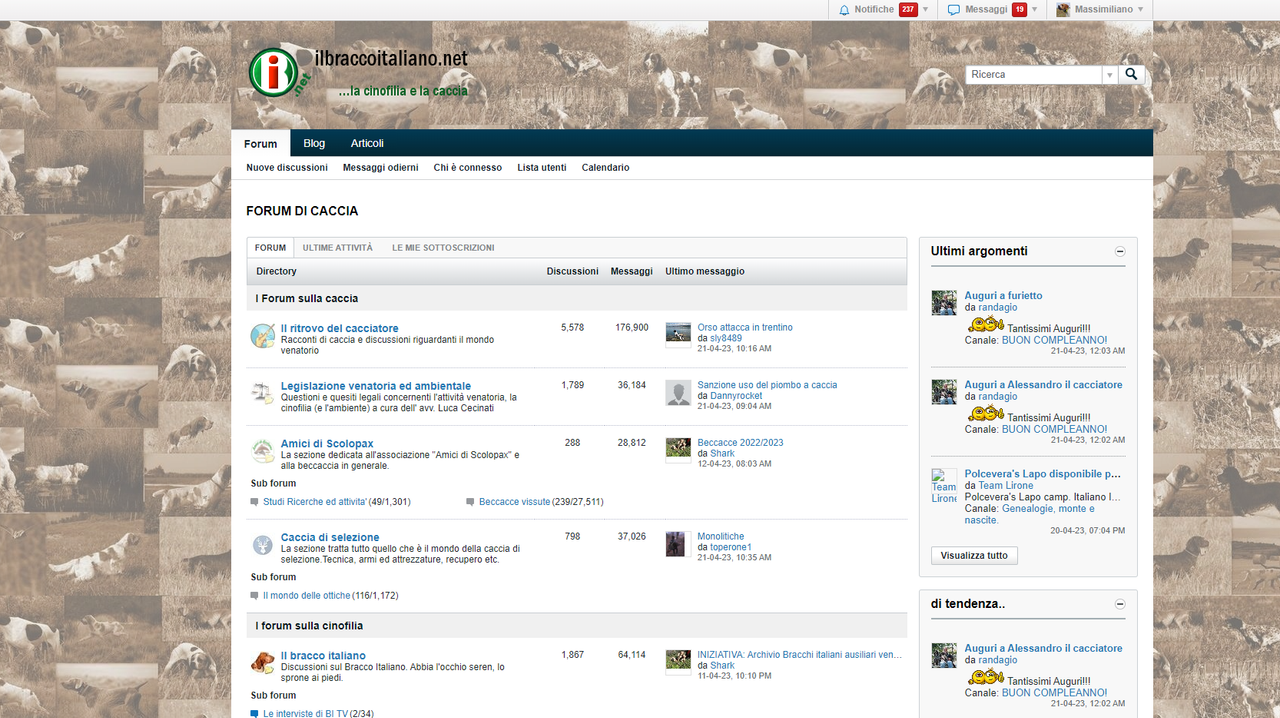Viewport: 1280px width, 718px height.
Task: Click avatar next to Beccacce 2022/2023
Action: [x=678, y=448]
